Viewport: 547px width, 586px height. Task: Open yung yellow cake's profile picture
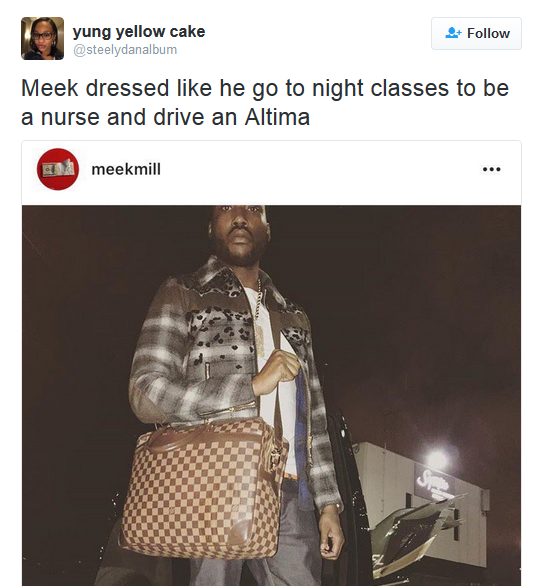42,38
